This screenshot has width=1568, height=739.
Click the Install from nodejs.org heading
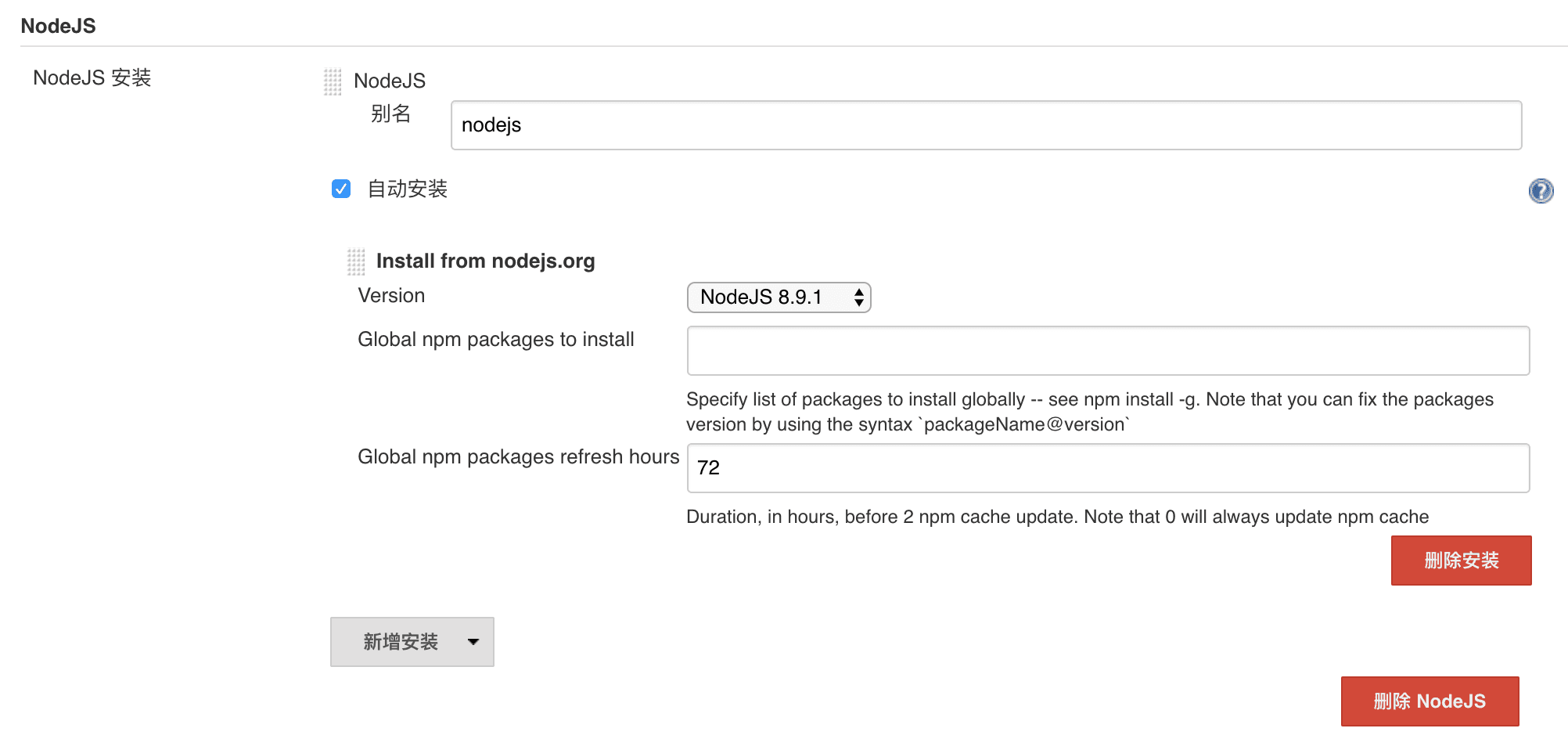485,261
